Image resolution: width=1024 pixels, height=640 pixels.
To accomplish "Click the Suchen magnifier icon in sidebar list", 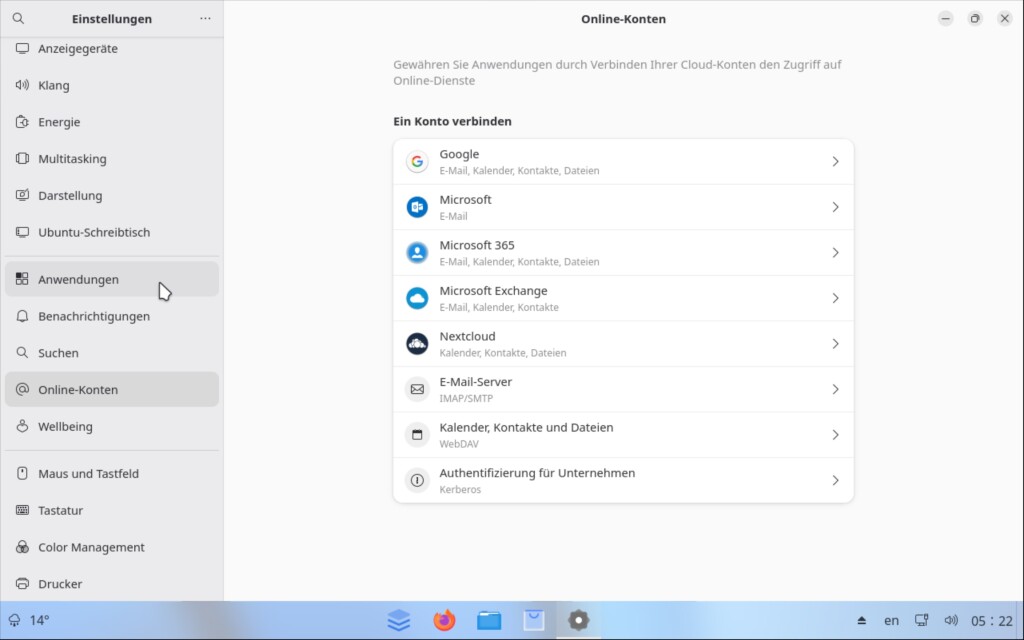I will pyautogui.click(x=22, y=353).
